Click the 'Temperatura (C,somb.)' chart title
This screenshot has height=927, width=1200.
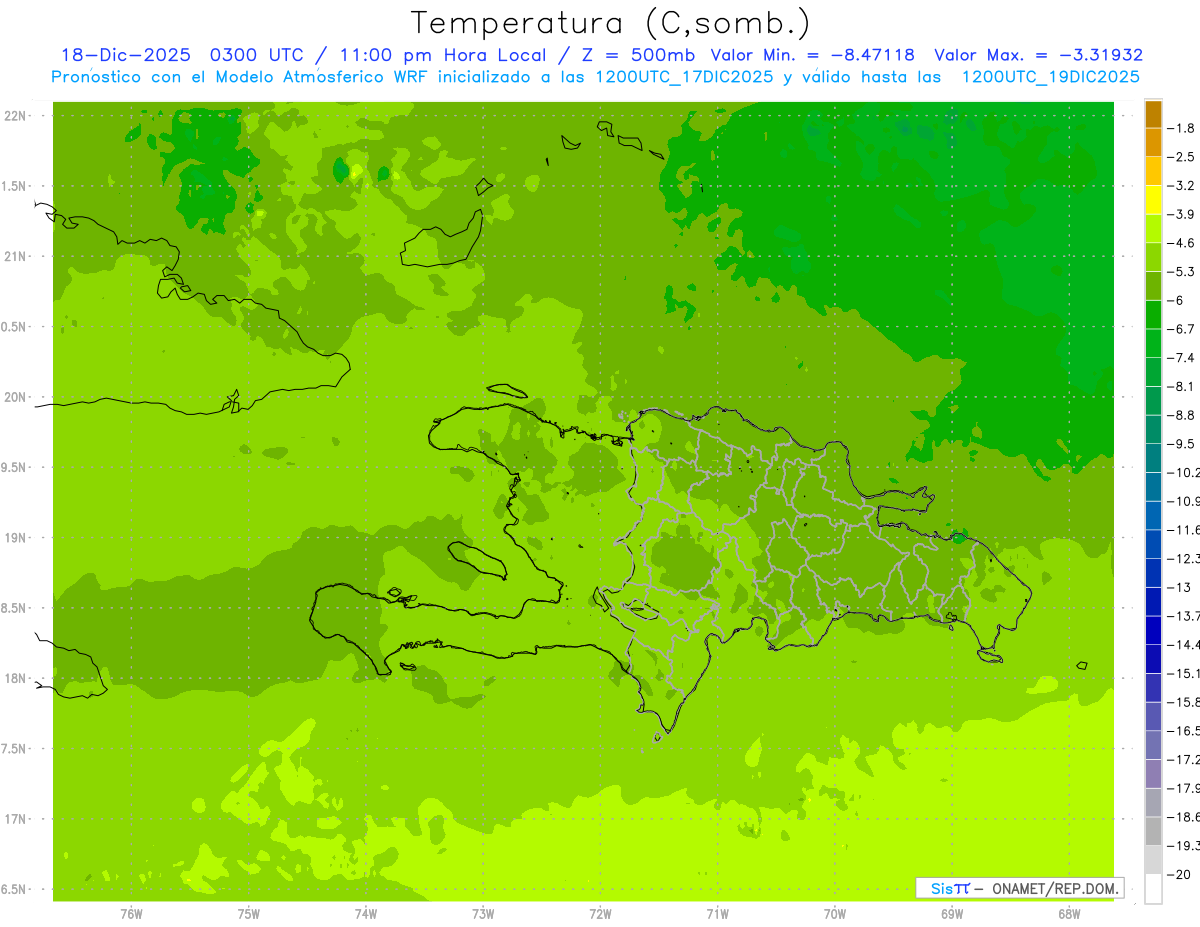pyautogui.click(x=610, y=23)
